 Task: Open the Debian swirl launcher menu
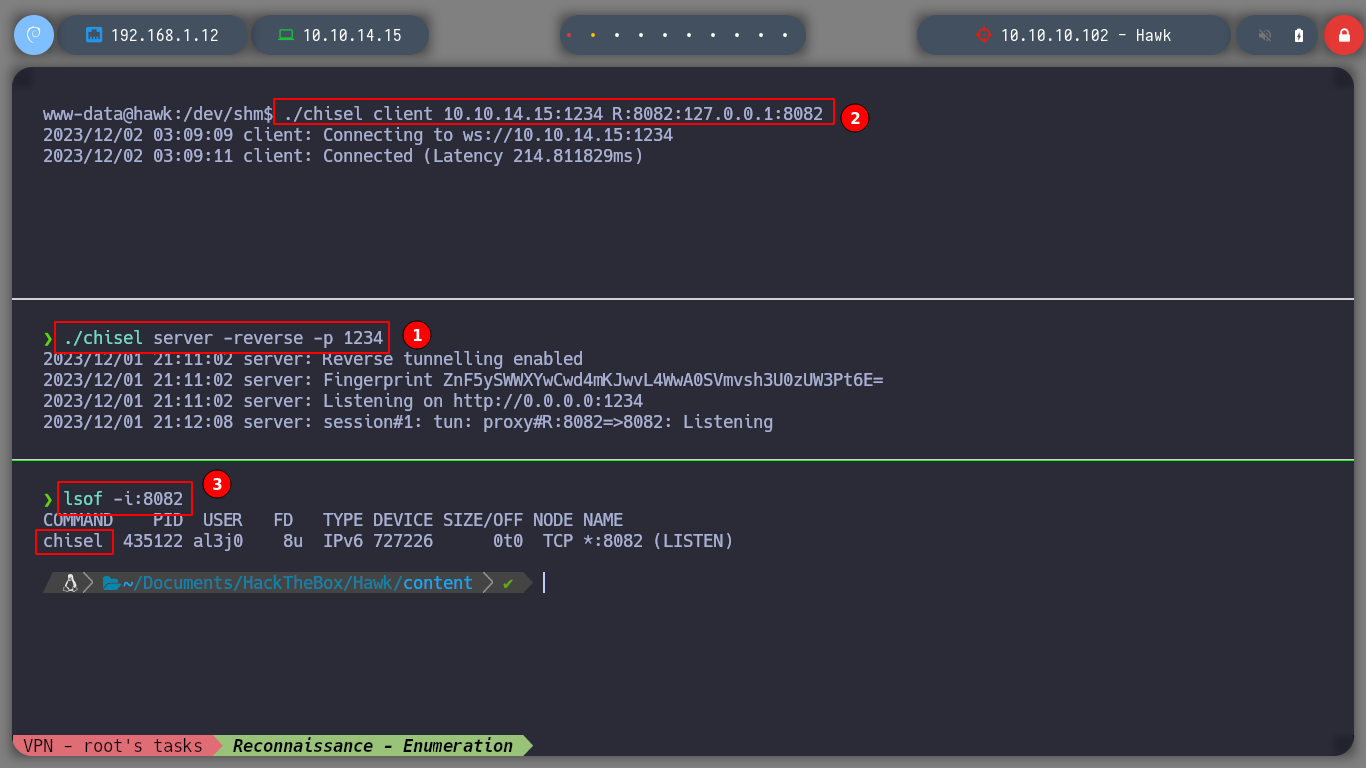click(33, 35)
